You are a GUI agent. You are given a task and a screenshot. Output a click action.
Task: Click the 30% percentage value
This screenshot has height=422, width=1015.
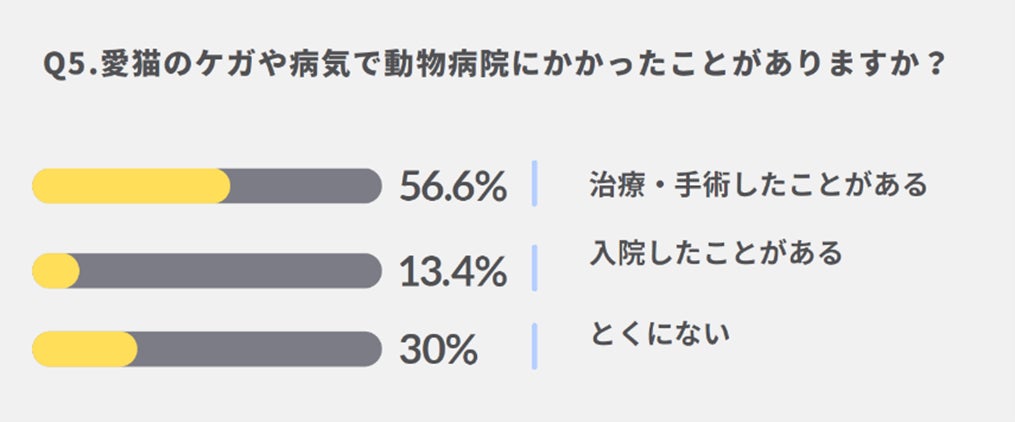[x=438, y=350]
